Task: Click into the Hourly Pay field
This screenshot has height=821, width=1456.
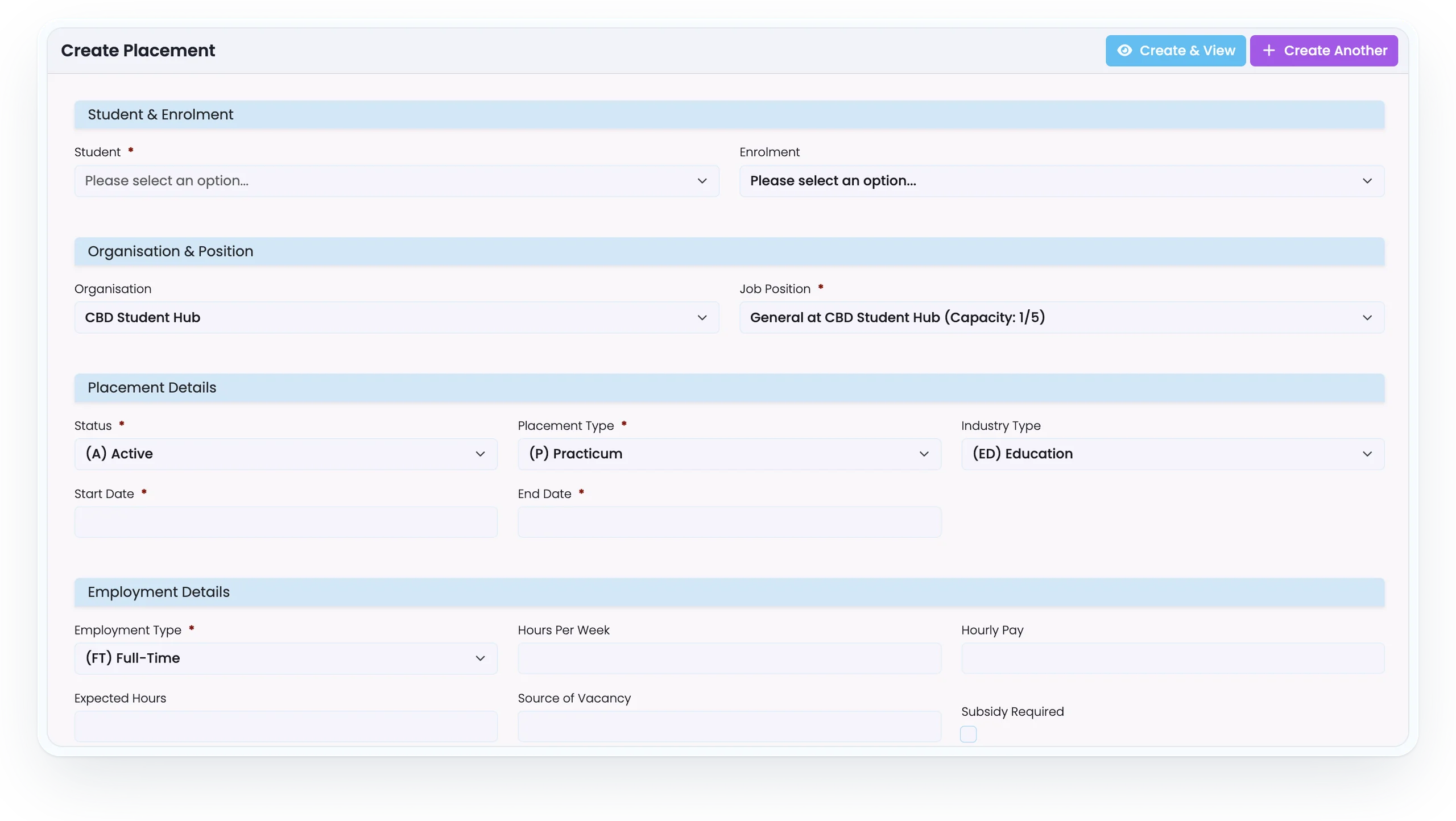Action: point(1173,658)
